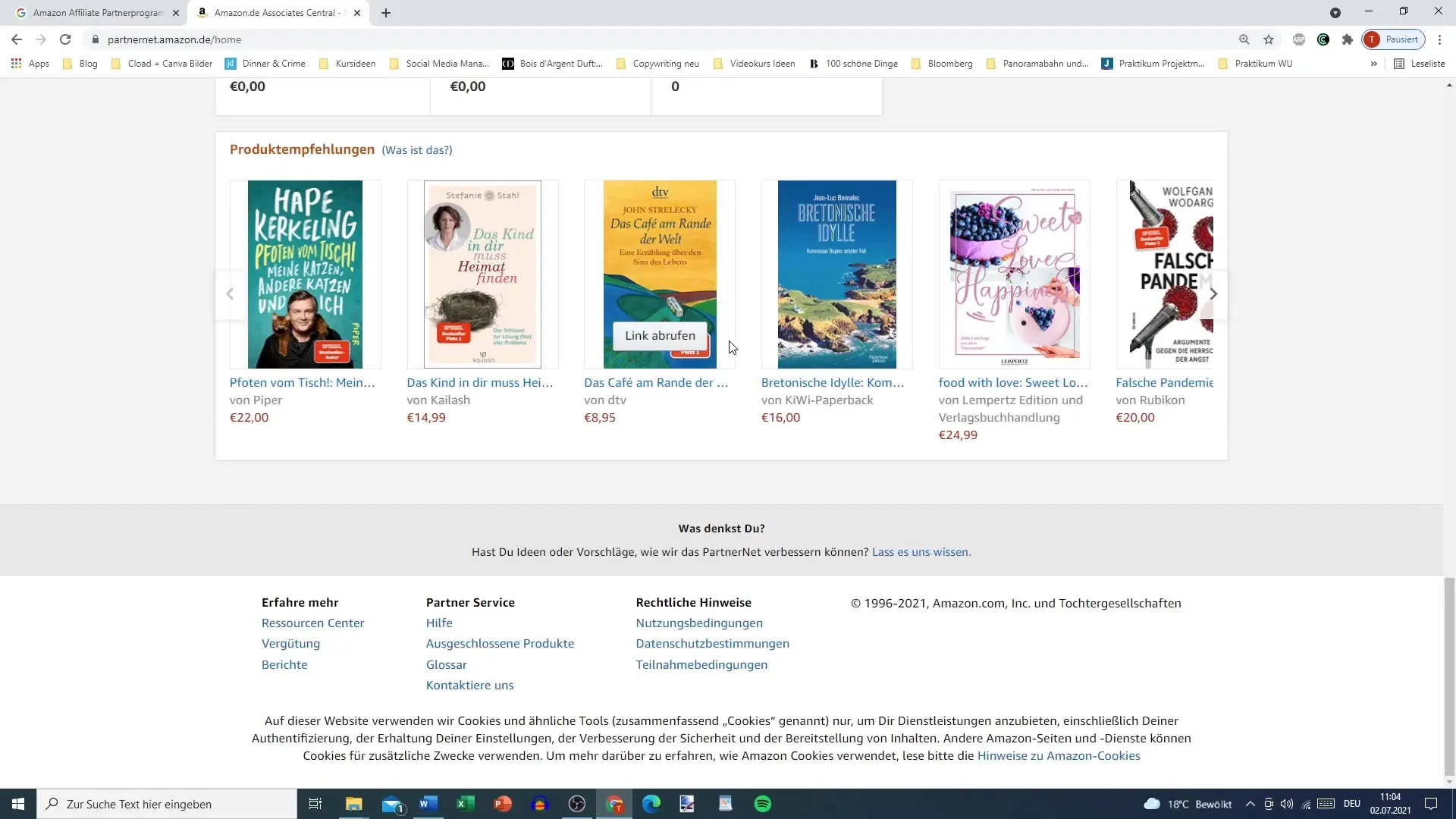Click the address bar URL field
This screenshot has height=819, width=1456.
[660, 39]
